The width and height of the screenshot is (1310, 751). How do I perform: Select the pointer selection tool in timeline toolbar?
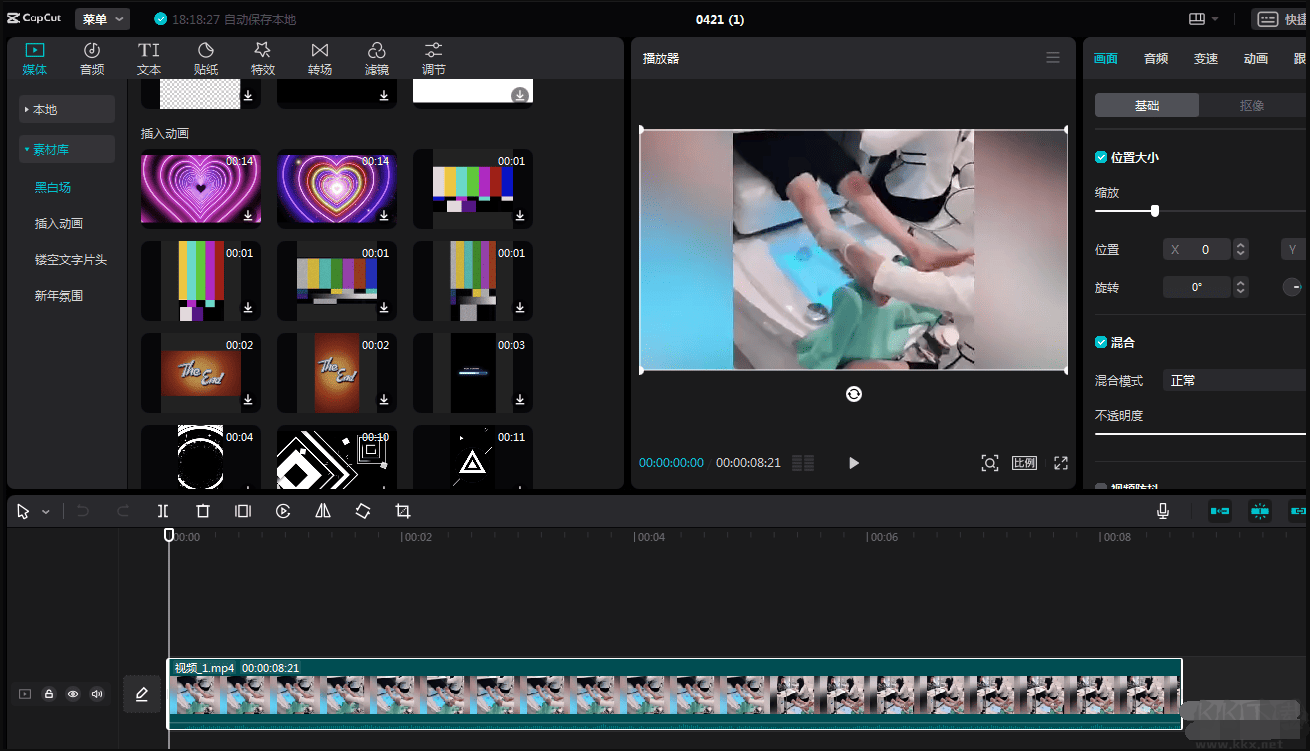click(24, 511)
